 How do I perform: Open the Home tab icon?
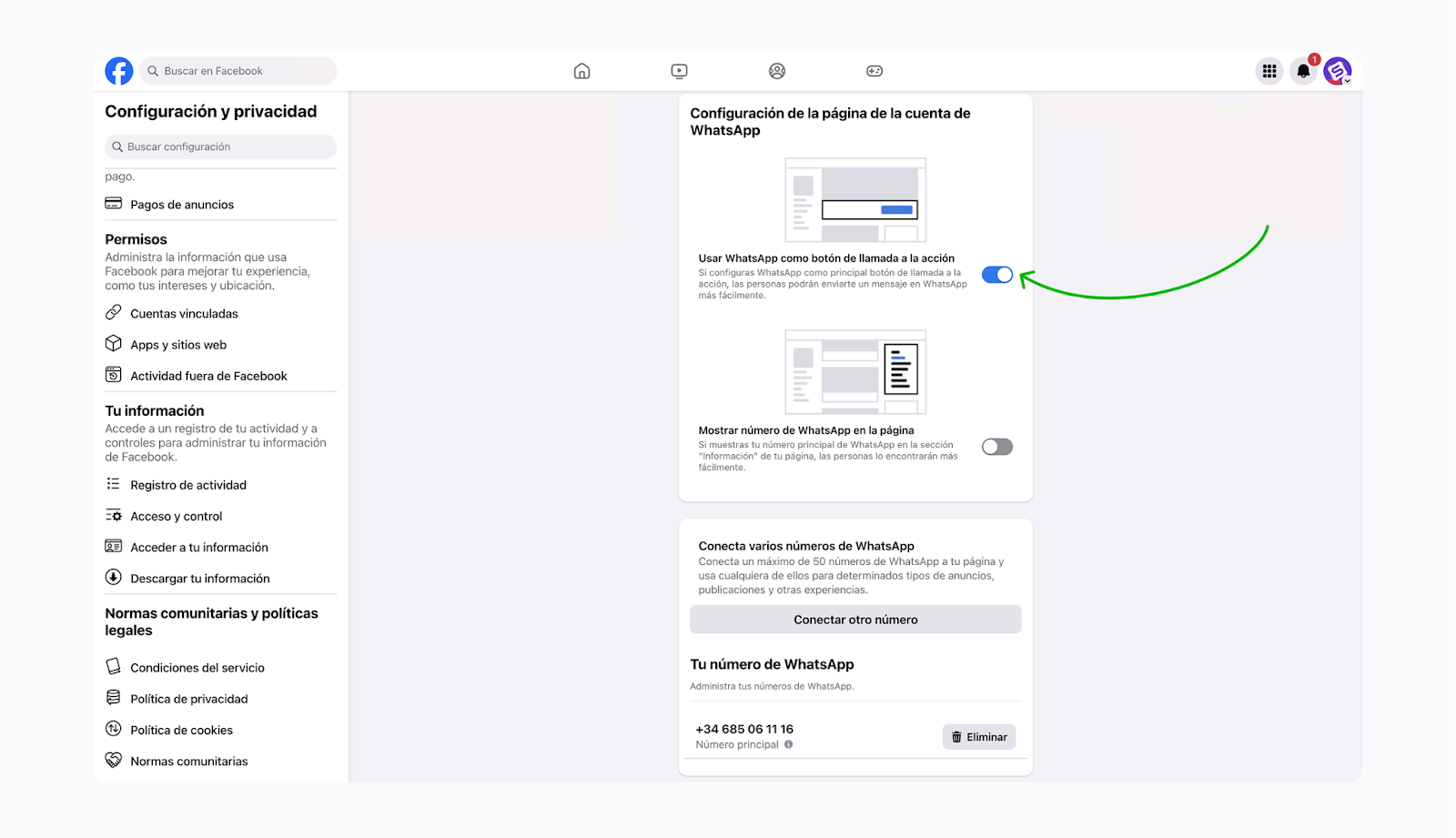[x=582, y=71]
